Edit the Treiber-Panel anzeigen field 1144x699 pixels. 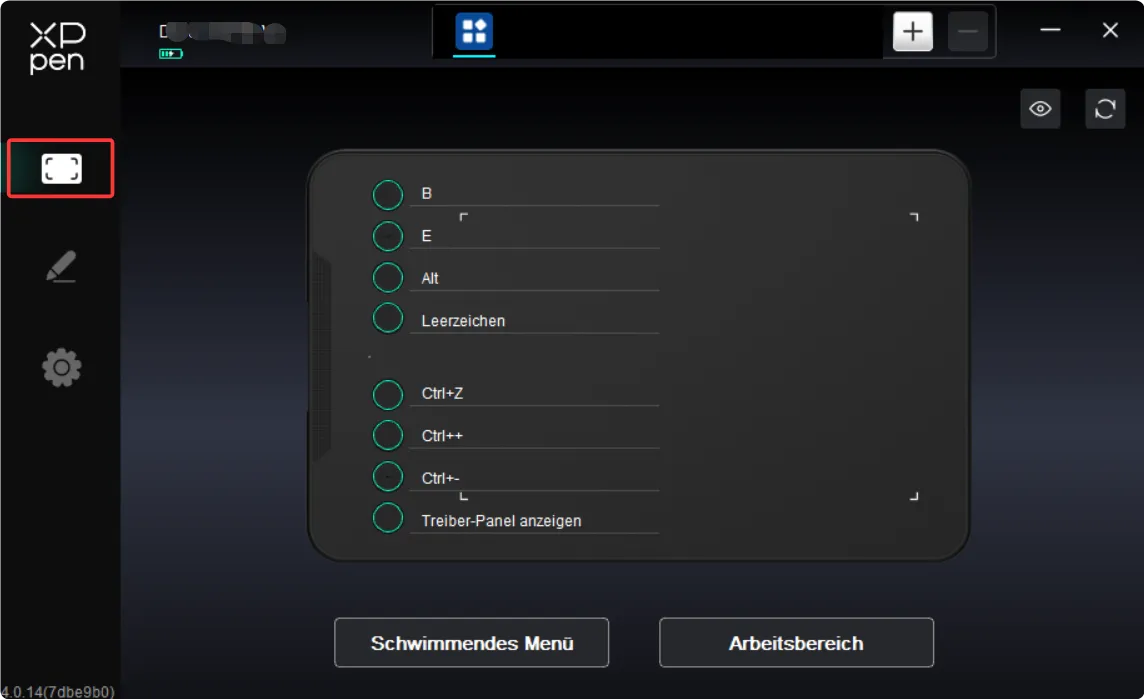[x=534, y=521]
